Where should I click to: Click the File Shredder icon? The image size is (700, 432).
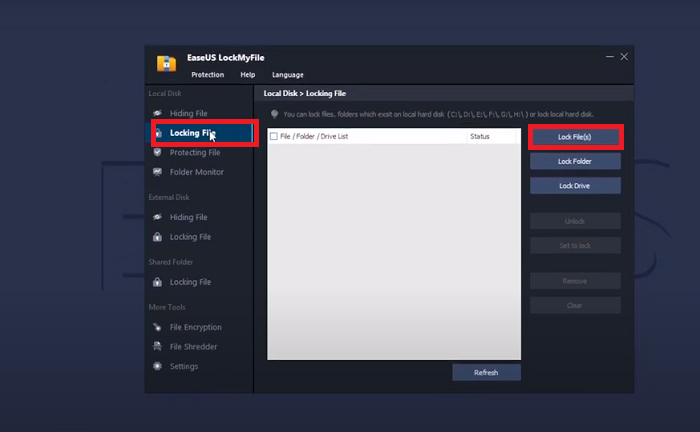(157, 346)
